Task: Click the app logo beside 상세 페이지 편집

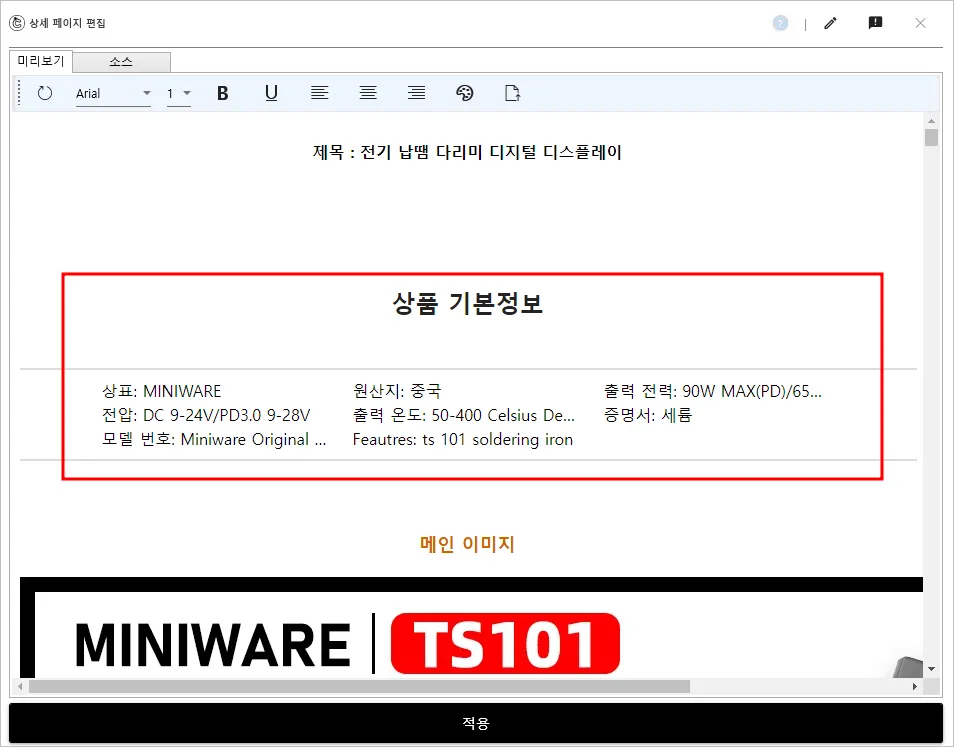Action: [17, 23]
